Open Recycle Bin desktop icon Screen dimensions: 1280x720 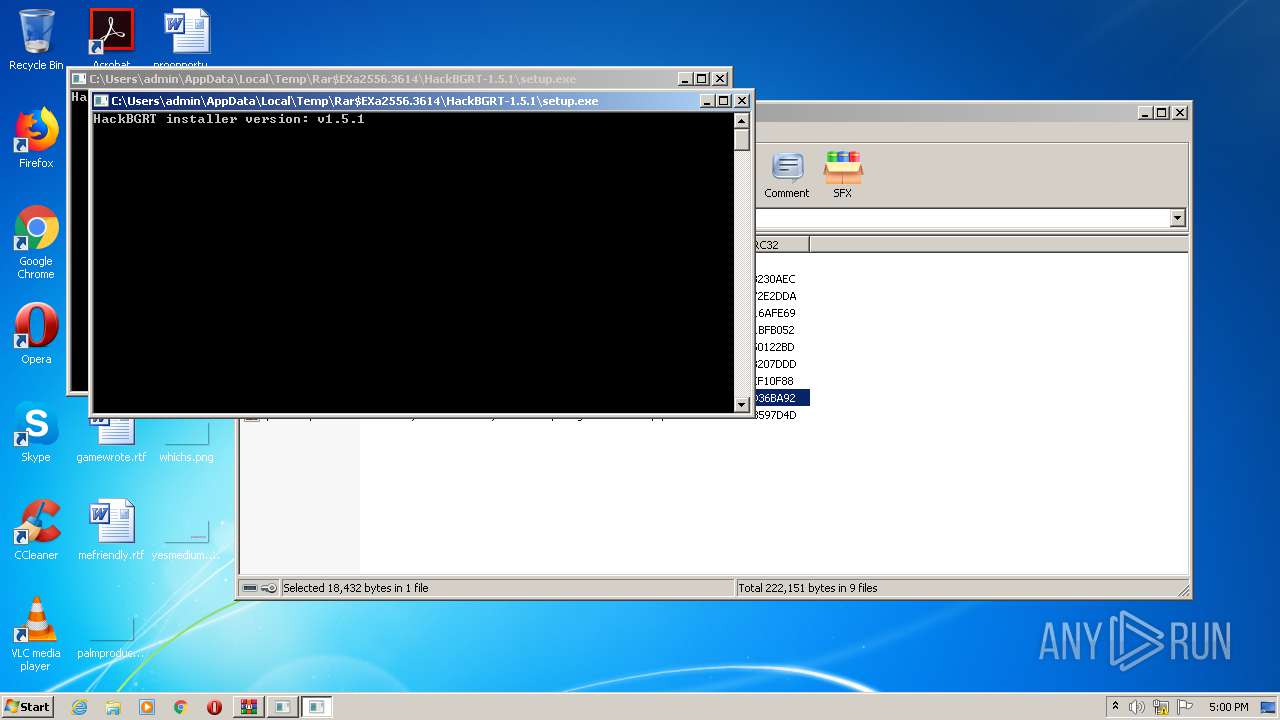pyautogui.click(x=36, y=40)
